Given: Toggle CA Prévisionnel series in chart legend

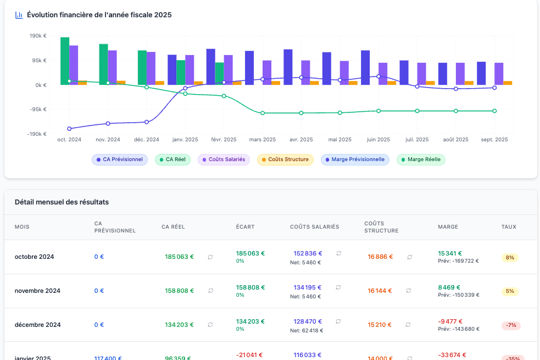Looking at the screenshot, I should (120, 160).
